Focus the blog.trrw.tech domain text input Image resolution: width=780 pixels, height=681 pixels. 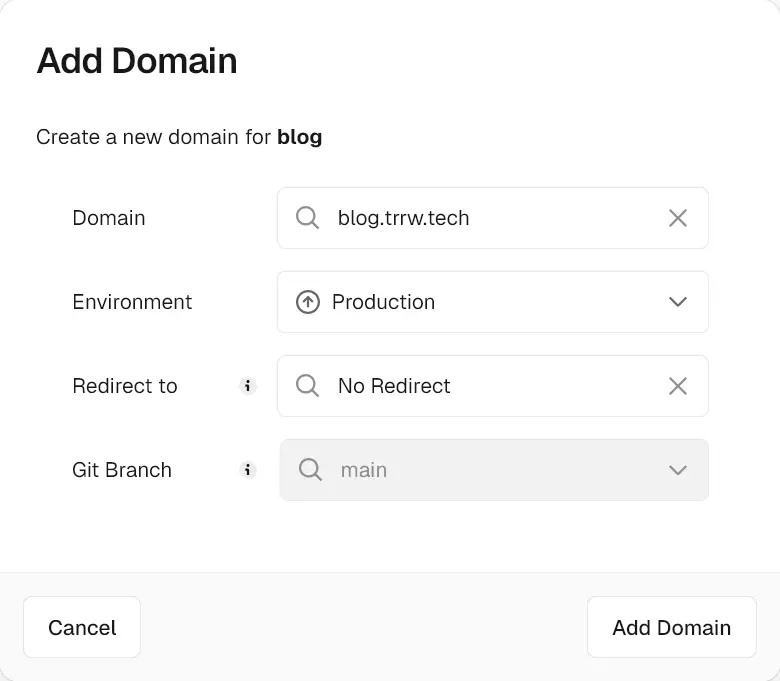(x=490, y=218)
